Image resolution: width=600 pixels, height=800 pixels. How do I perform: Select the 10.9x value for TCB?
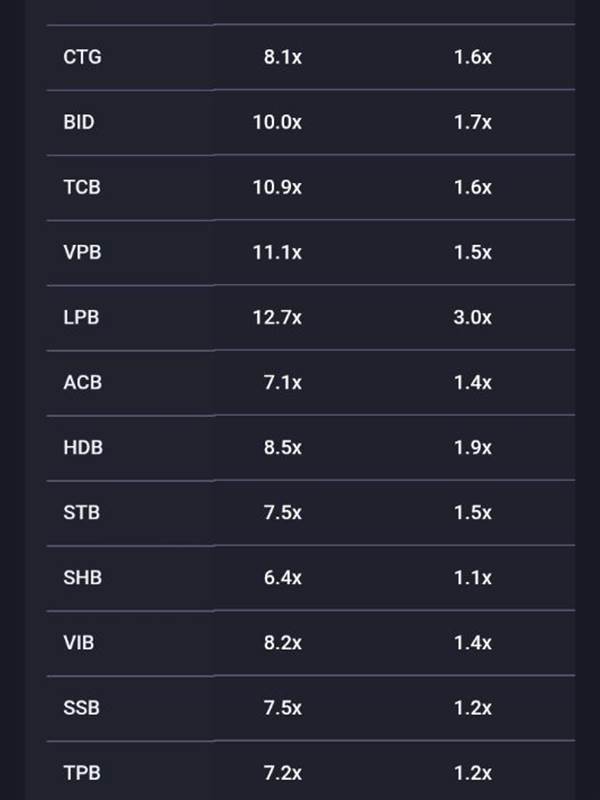tap(277, 187)
